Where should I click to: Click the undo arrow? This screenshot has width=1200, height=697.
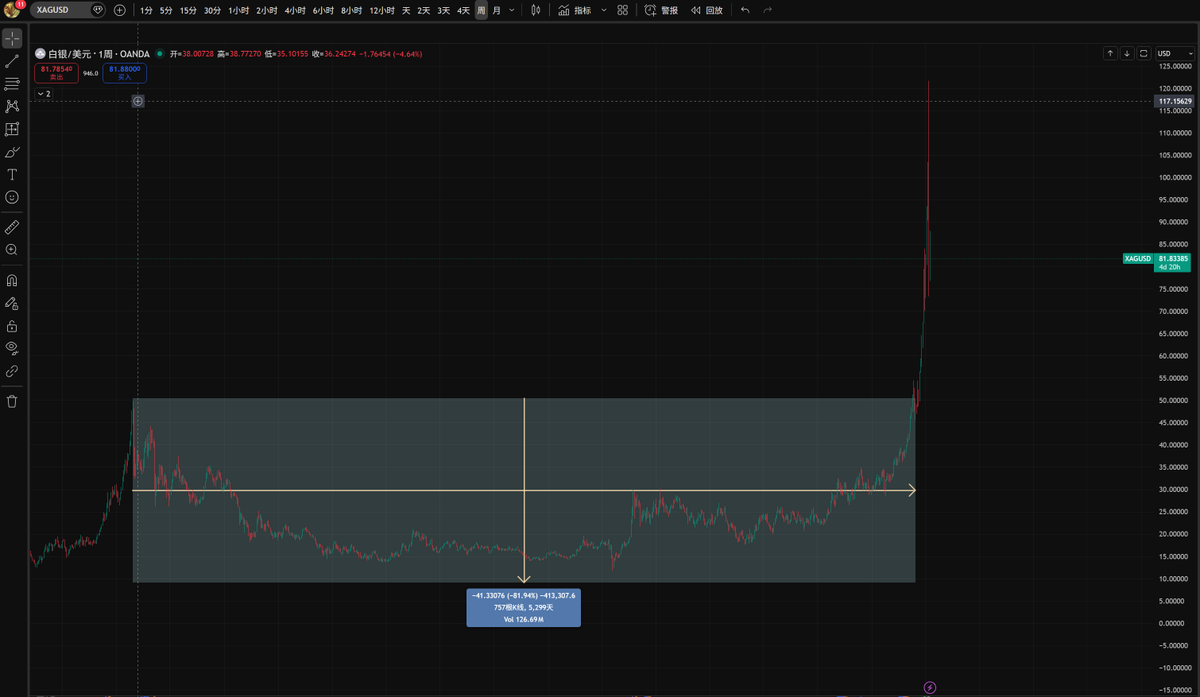745,10
